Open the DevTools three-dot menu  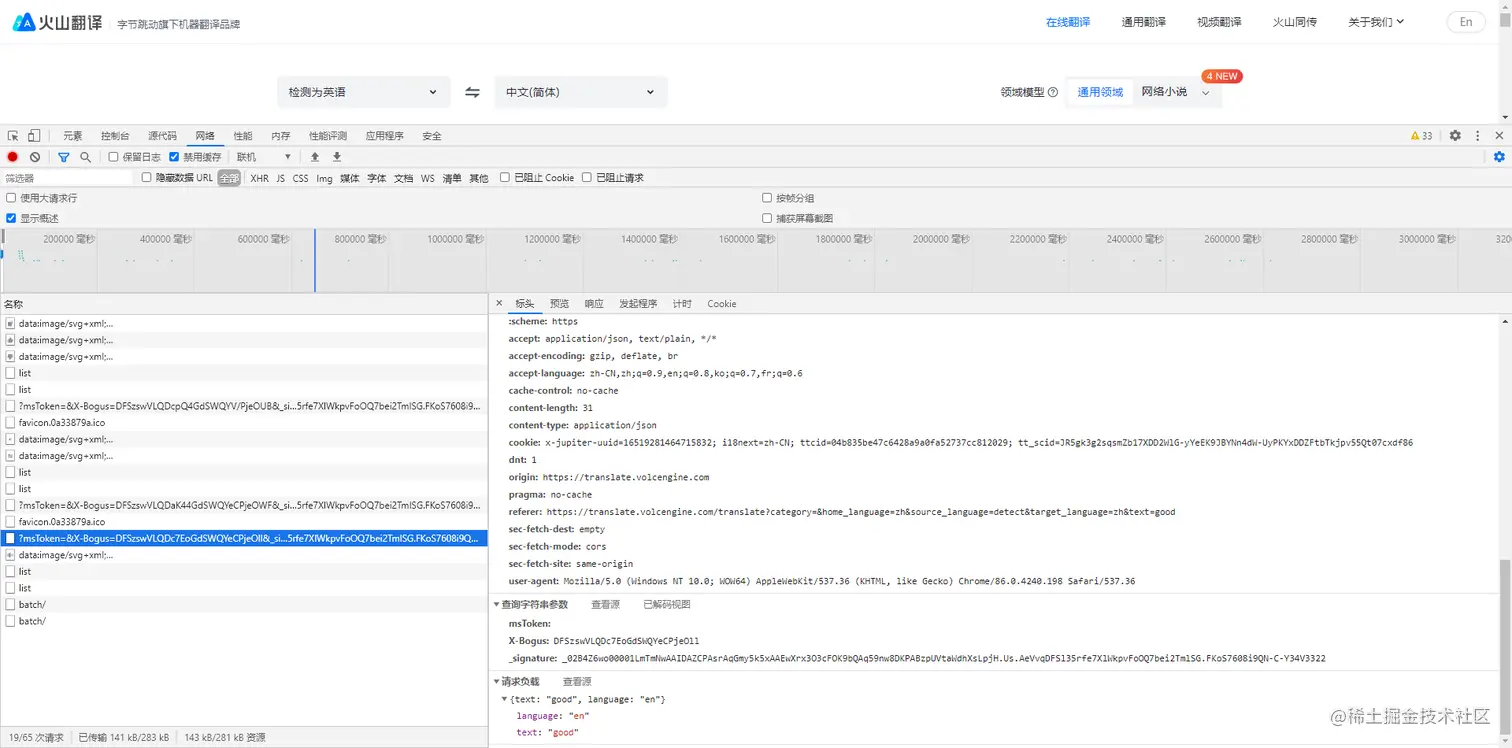1478,136
